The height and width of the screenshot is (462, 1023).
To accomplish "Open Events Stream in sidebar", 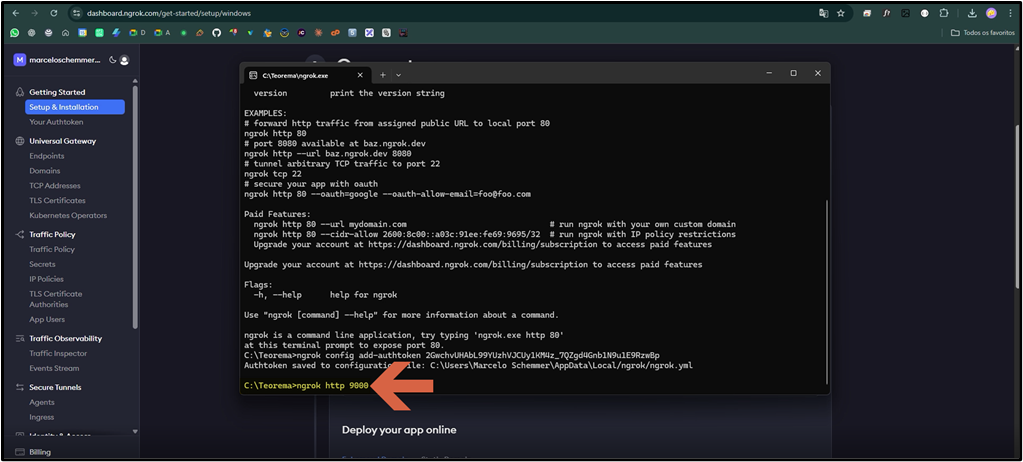I will pyautogui.click(x=54, y=369).
